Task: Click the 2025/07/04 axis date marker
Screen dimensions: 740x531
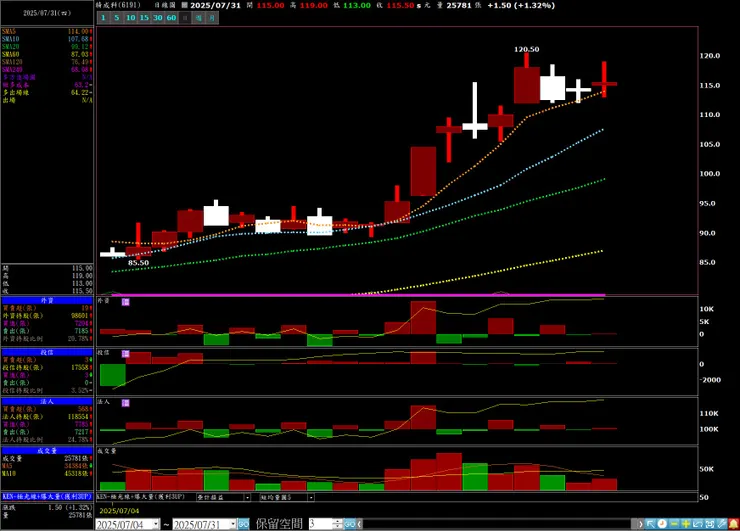Action: tap(119, 511)
